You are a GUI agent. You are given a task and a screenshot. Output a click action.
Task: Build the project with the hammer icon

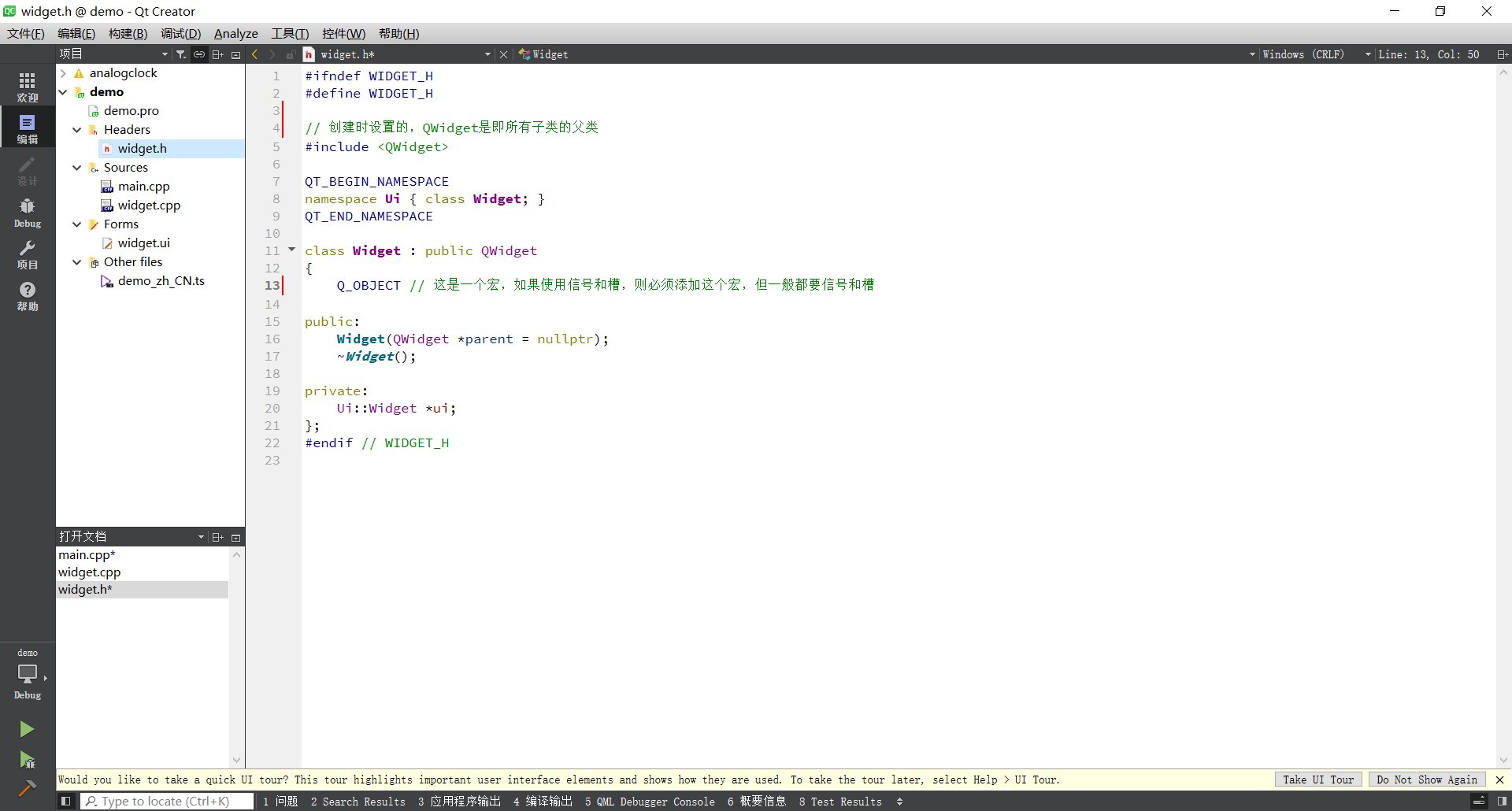coord(27,788)
